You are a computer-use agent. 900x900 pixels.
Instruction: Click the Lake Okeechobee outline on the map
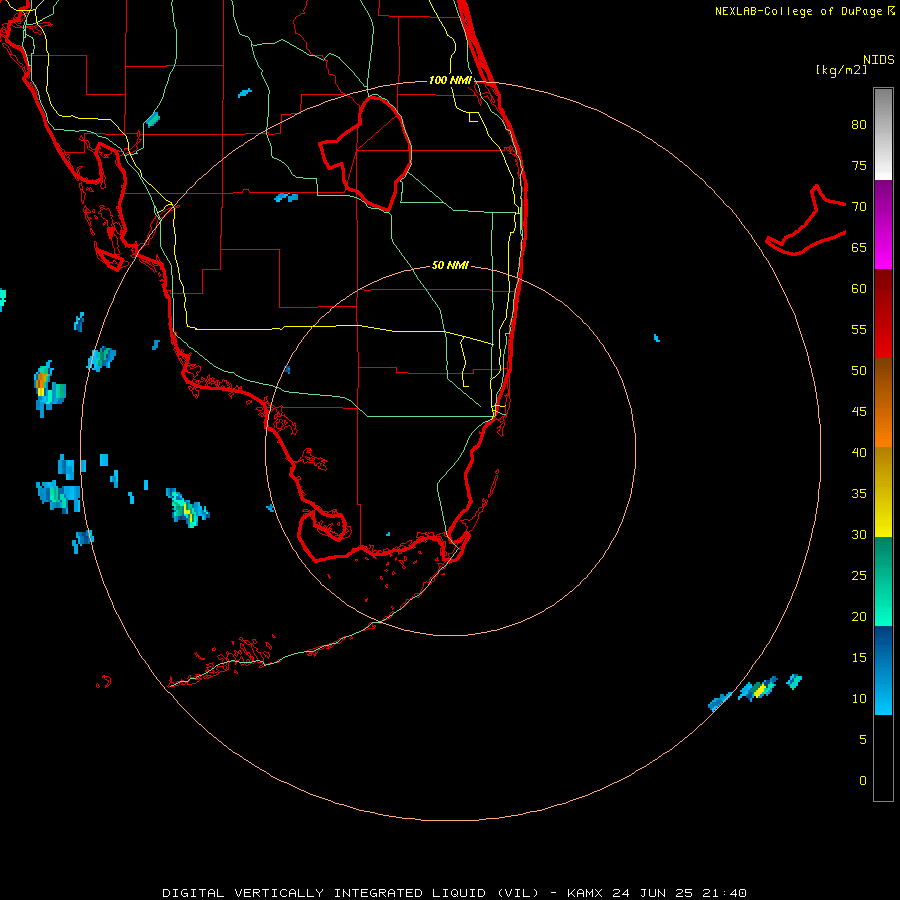tap(366, 154)
